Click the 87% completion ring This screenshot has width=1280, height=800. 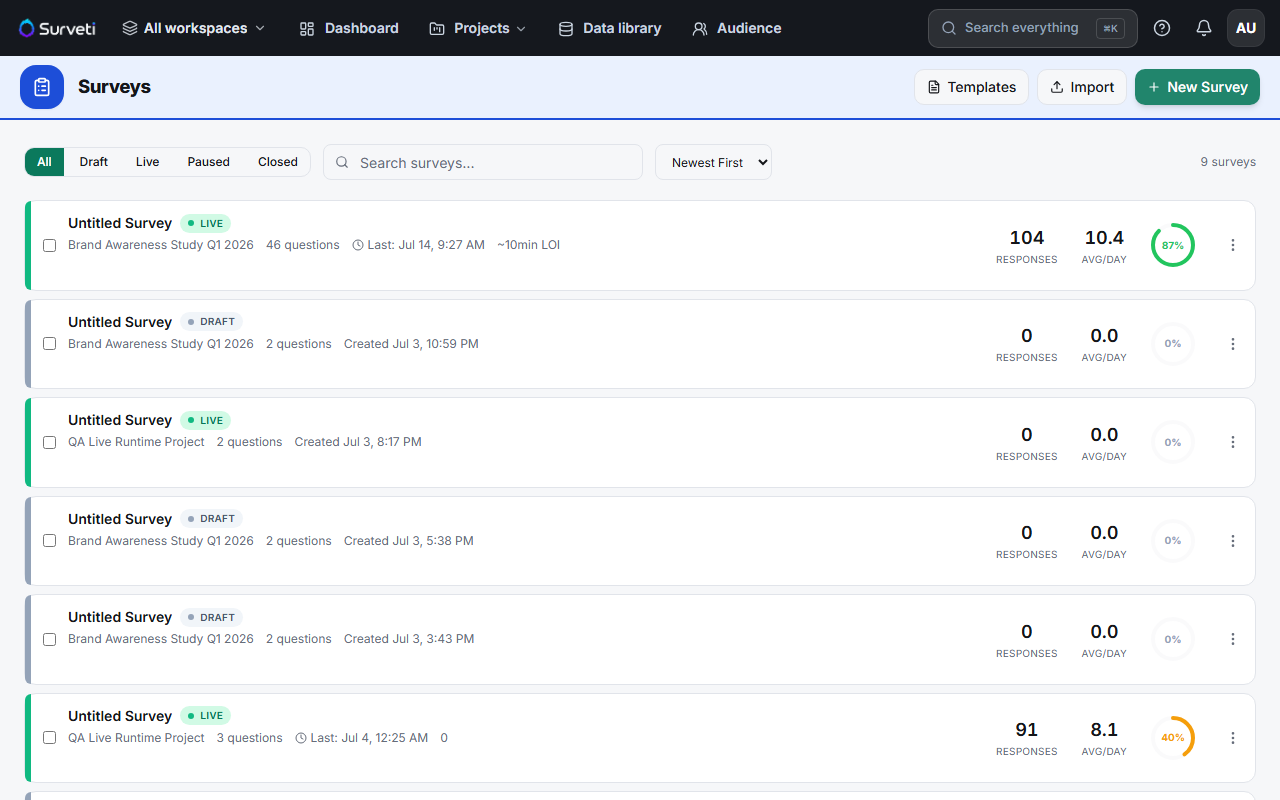[x=1173, y=245]
